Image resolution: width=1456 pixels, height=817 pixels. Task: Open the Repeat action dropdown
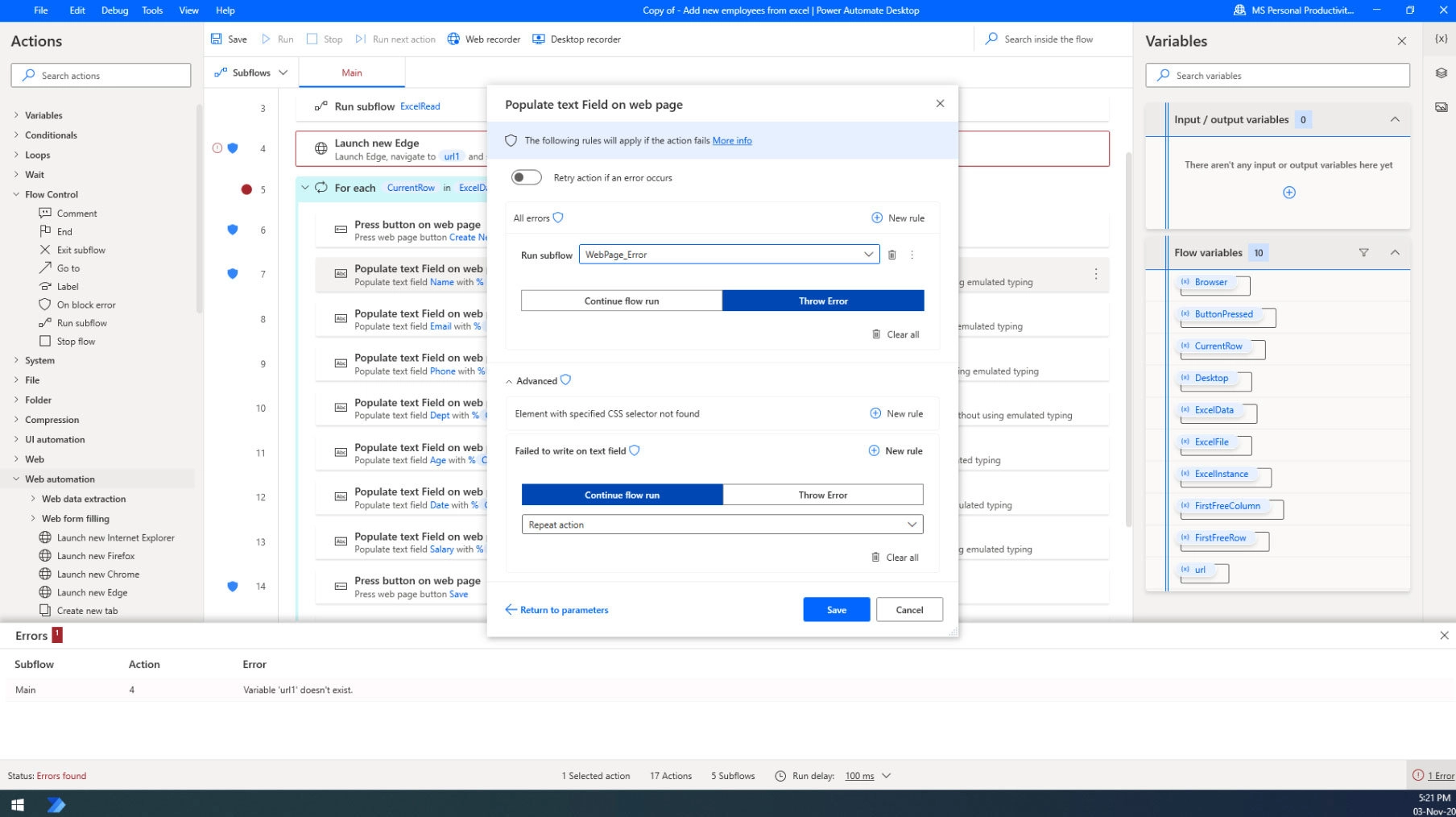pyautogui.click(x=912, y=525)
